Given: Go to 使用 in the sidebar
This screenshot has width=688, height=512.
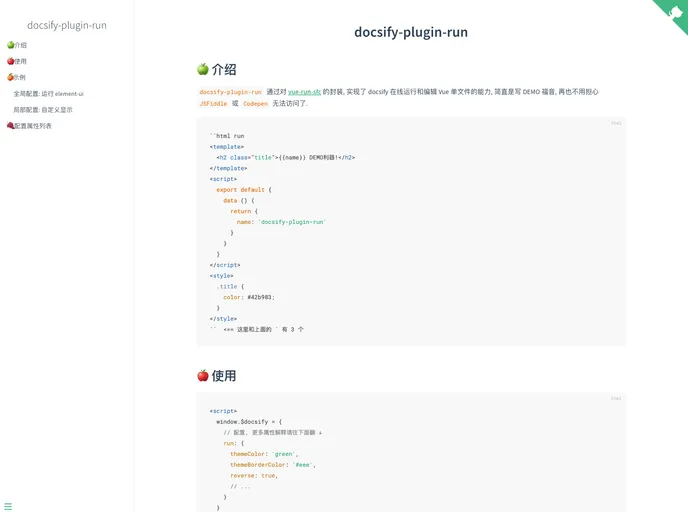Looking at the screenshot, I should (x=17, y=61).
